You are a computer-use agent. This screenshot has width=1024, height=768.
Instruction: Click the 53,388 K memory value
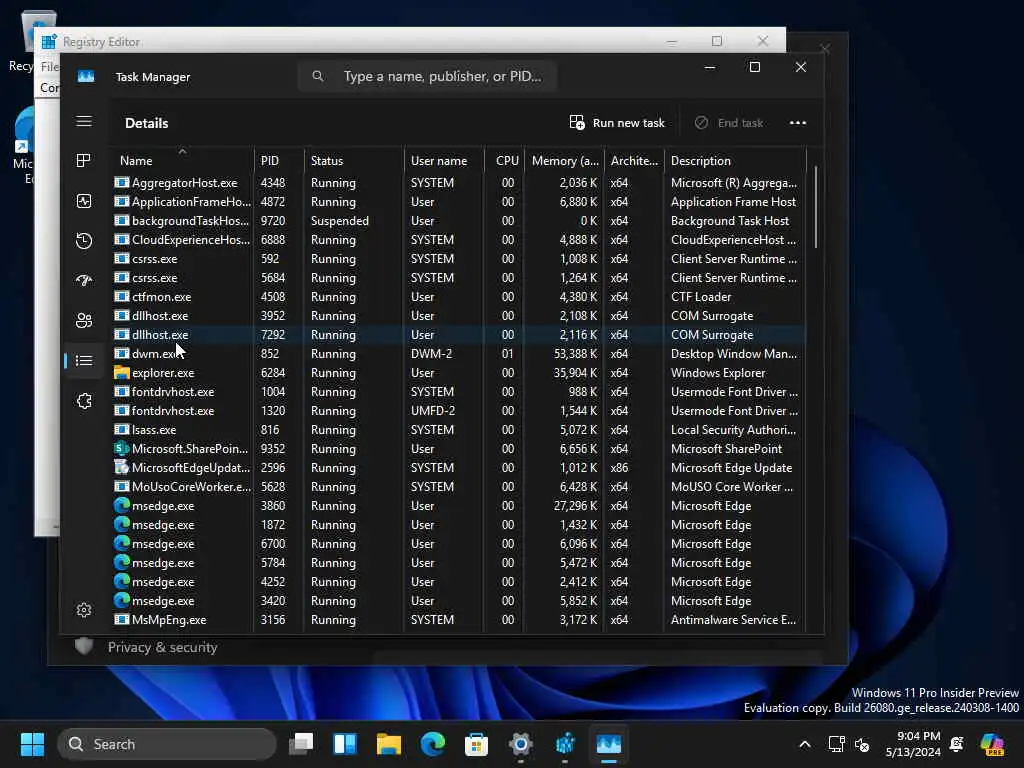[575, 353]
